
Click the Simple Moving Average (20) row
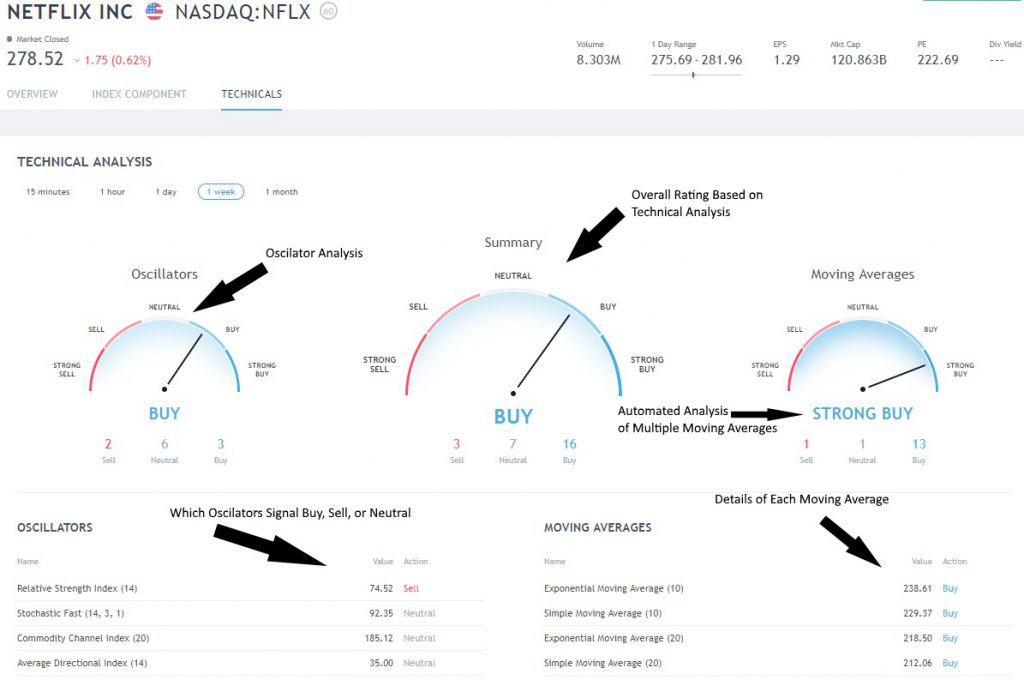777,663
